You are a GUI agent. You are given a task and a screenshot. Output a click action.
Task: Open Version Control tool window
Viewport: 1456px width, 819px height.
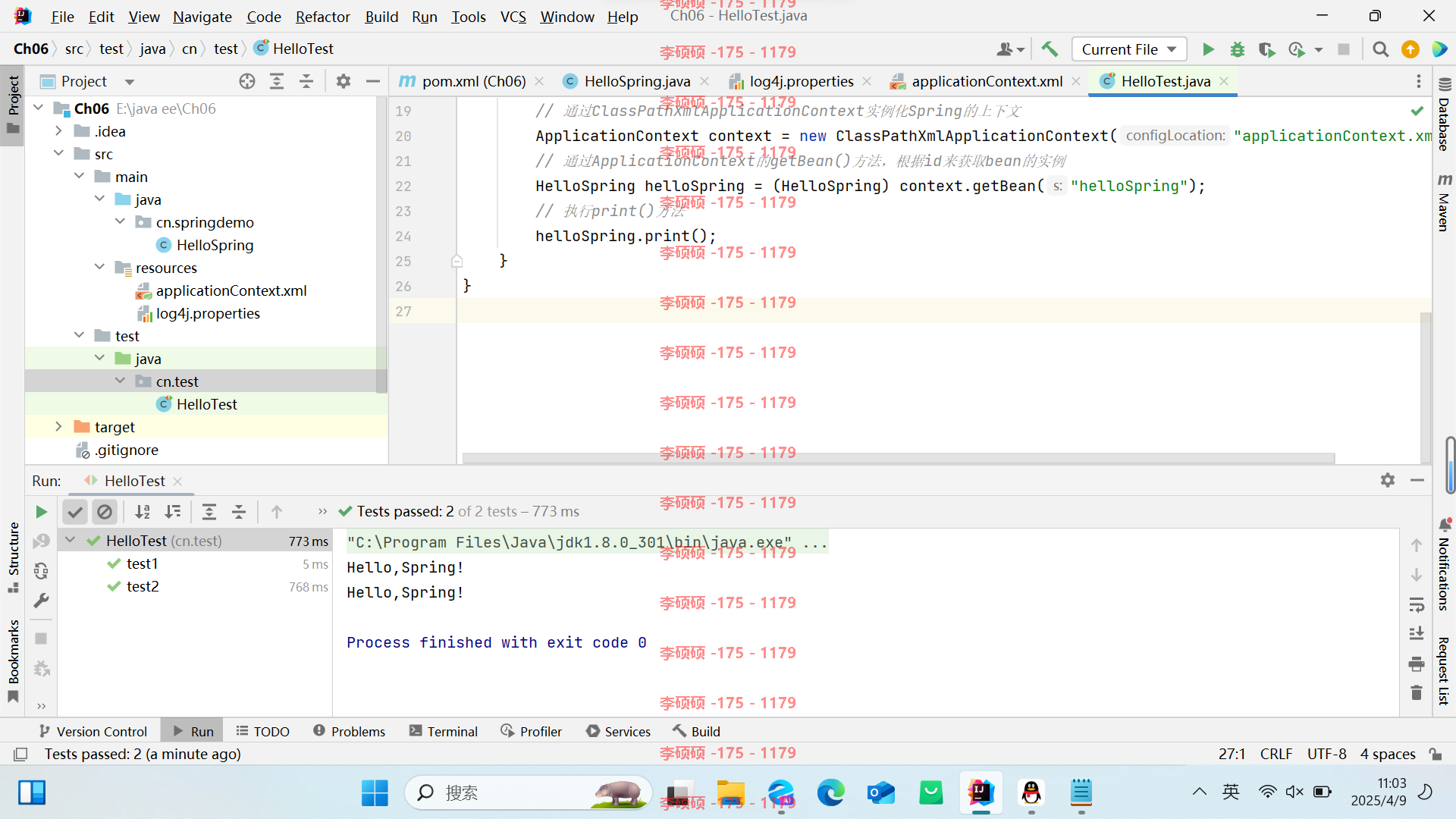[93, 731]
